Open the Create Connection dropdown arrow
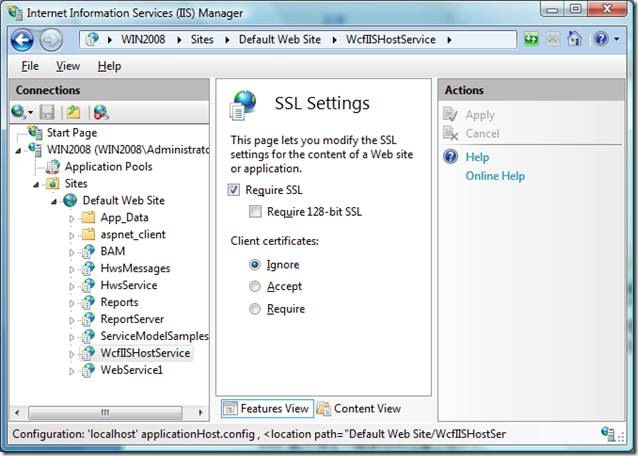 (x=31, y=112)
